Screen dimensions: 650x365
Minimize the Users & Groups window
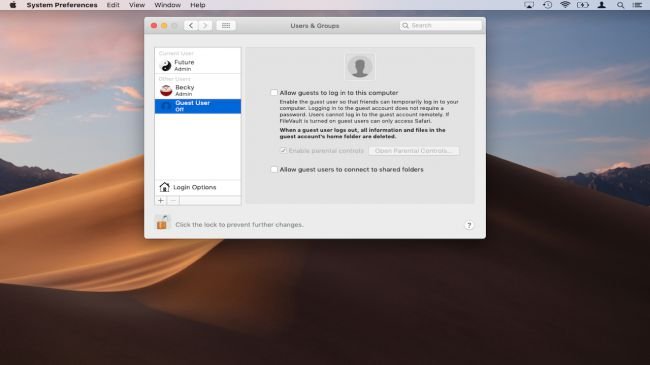point(164,26)
